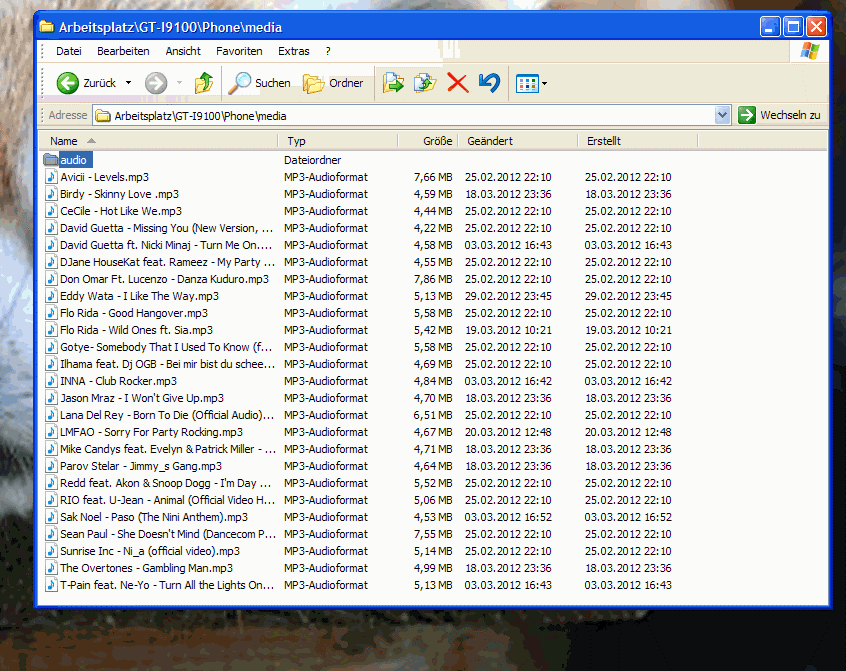Click Mike Candys feat. Evelyn file name

point(168,449)
